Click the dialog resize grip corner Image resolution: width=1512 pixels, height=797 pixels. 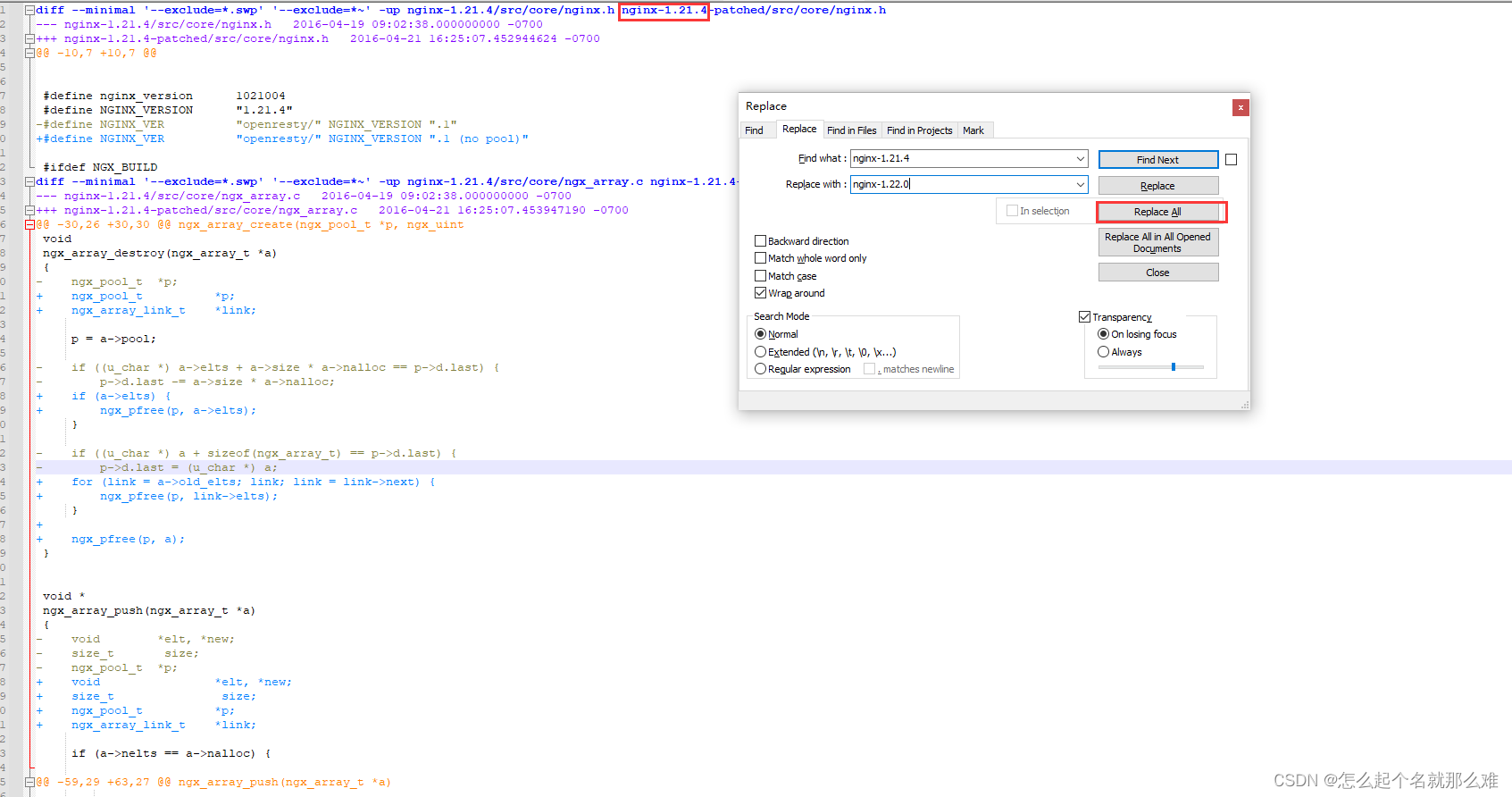pos(1244,405)
